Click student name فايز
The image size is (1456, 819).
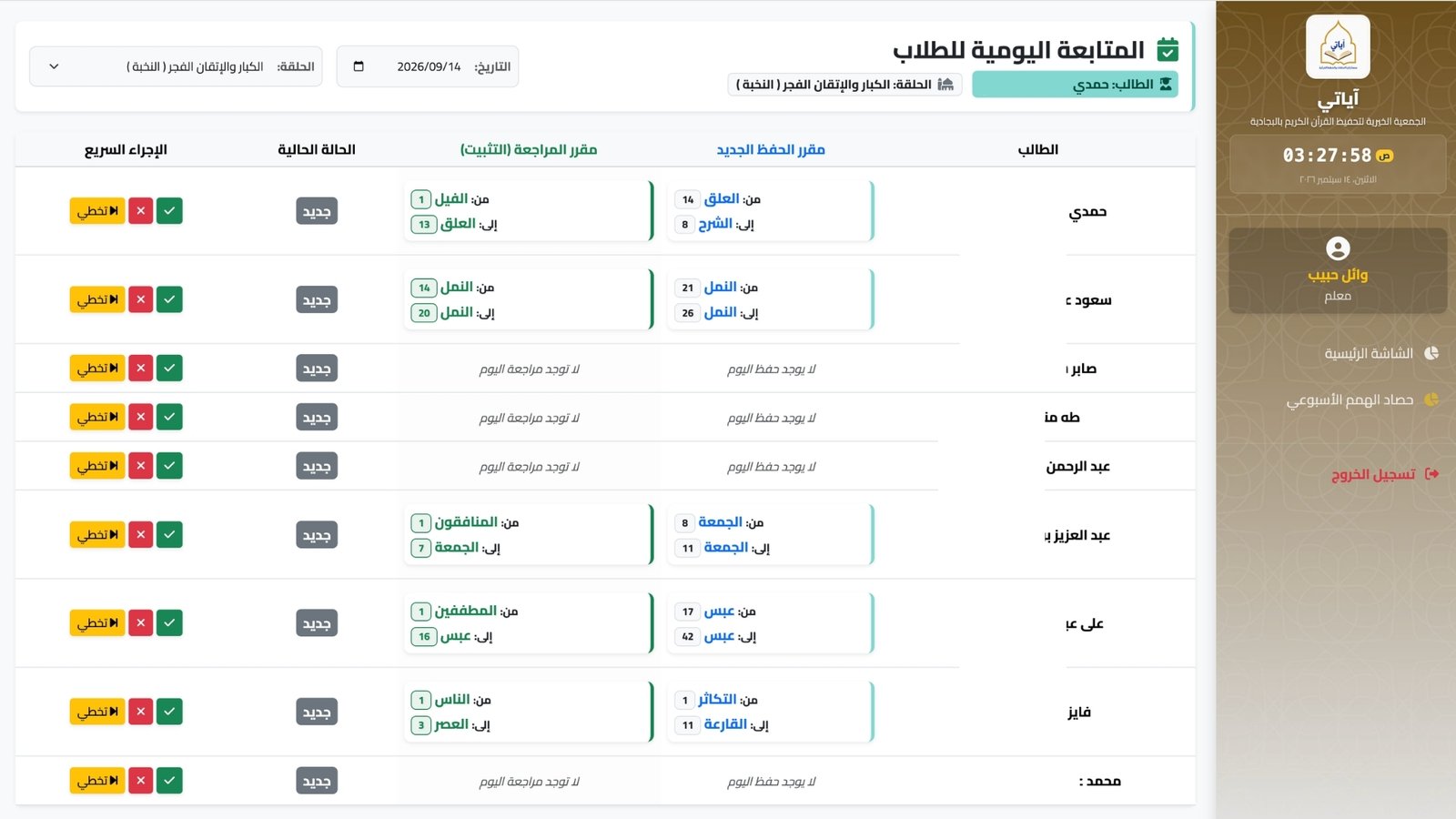(x=1079, y=712)
